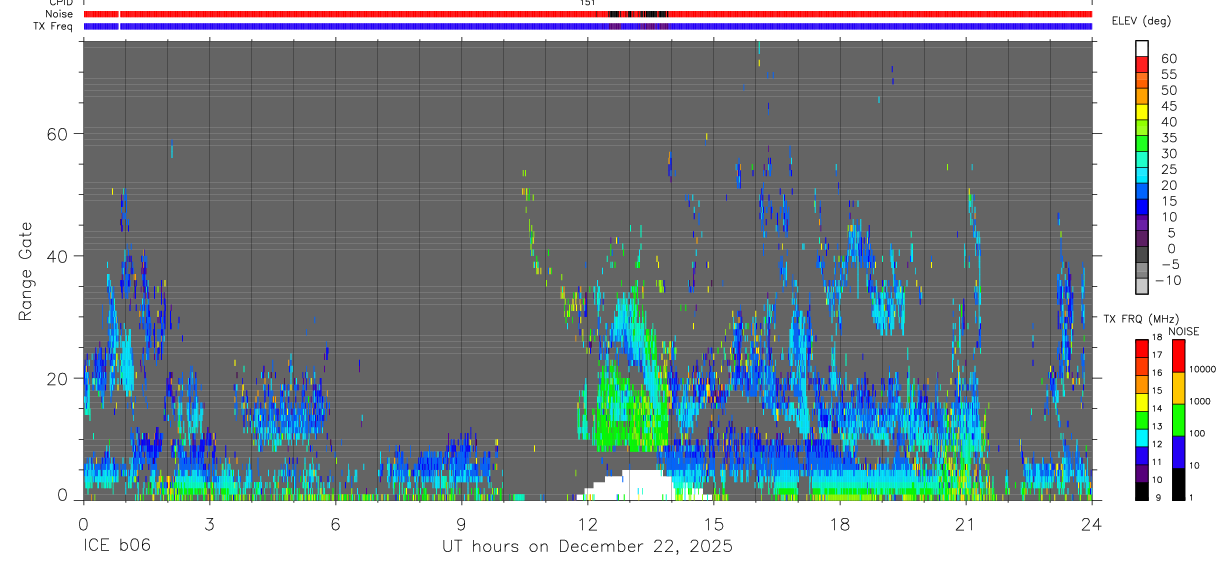This screenshot has width=1228, height=567.
Task: Click the x-axis tick label '21'
Action: pos(965,523)
